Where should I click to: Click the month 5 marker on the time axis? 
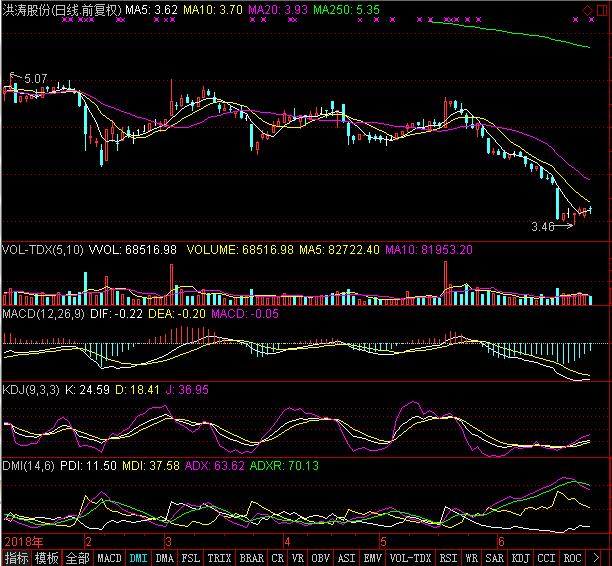(383, 542)
